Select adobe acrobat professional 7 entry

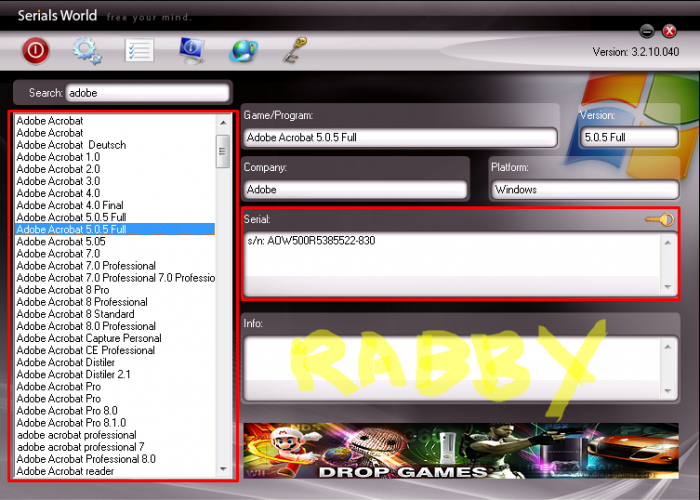click(x=115, y=447)
